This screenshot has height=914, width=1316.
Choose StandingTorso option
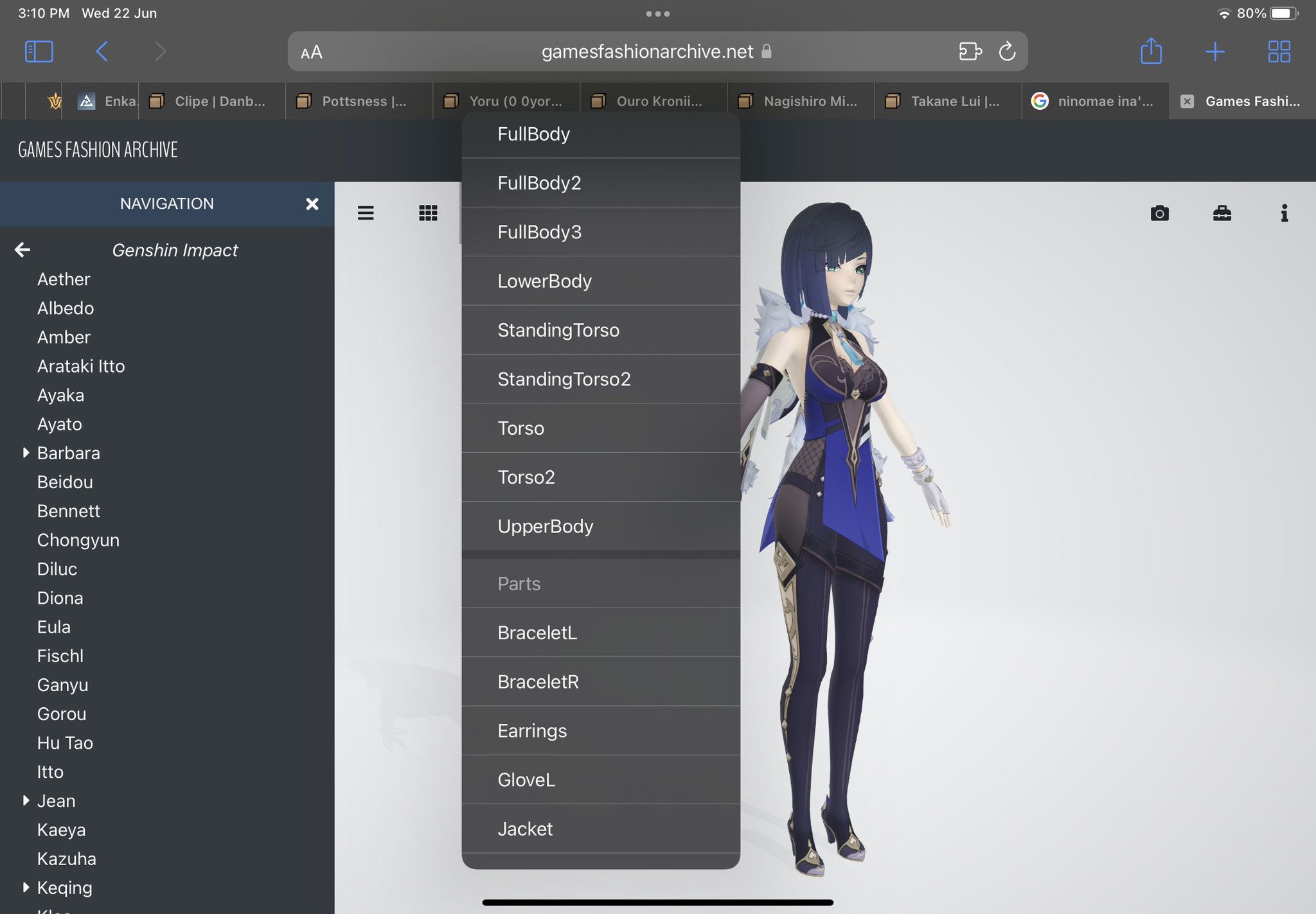tap(558, 330)
